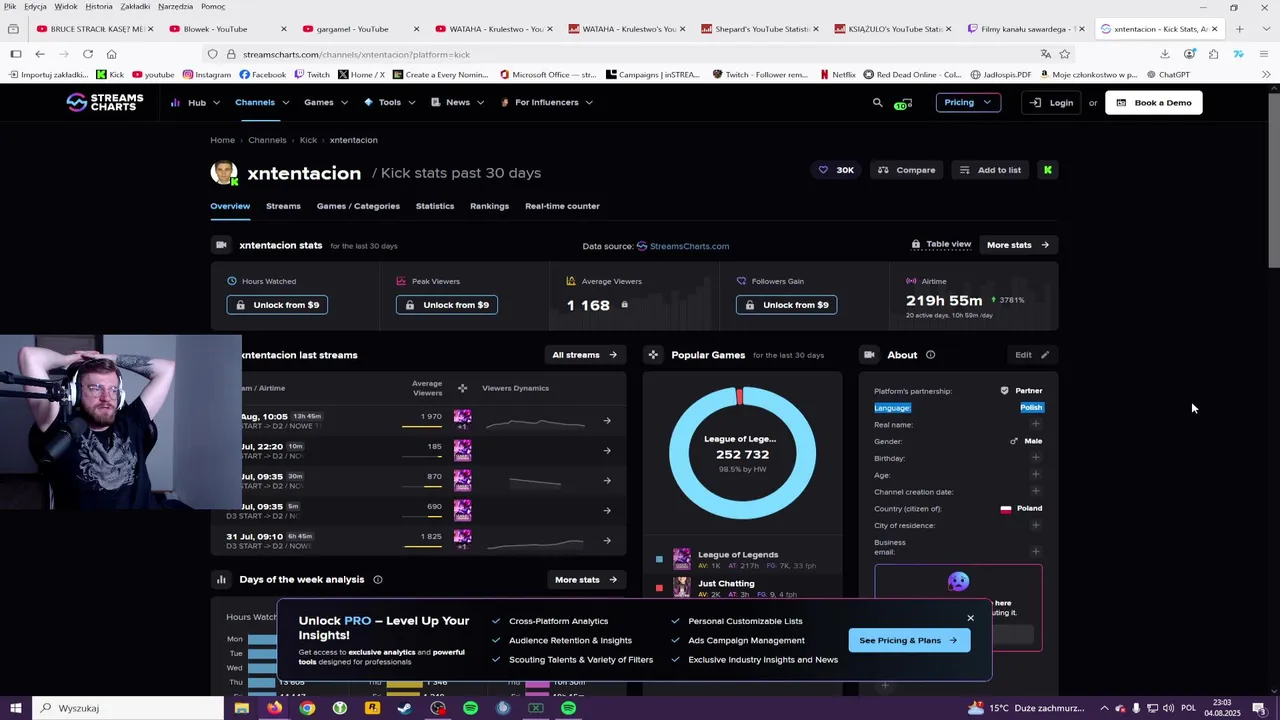Viewport: 1280px width, 720px height.
Task: Open stream details arrow for 185 viewers row
Action: point(607,451)
